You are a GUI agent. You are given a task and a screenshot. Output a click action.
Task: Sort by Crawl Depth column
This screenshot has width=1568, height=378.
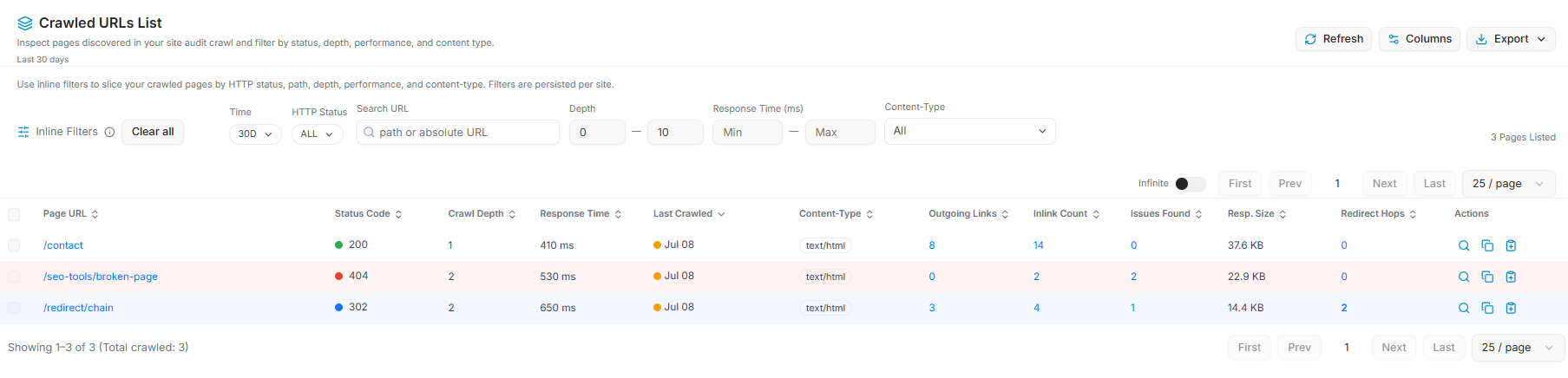pos(482,214)
